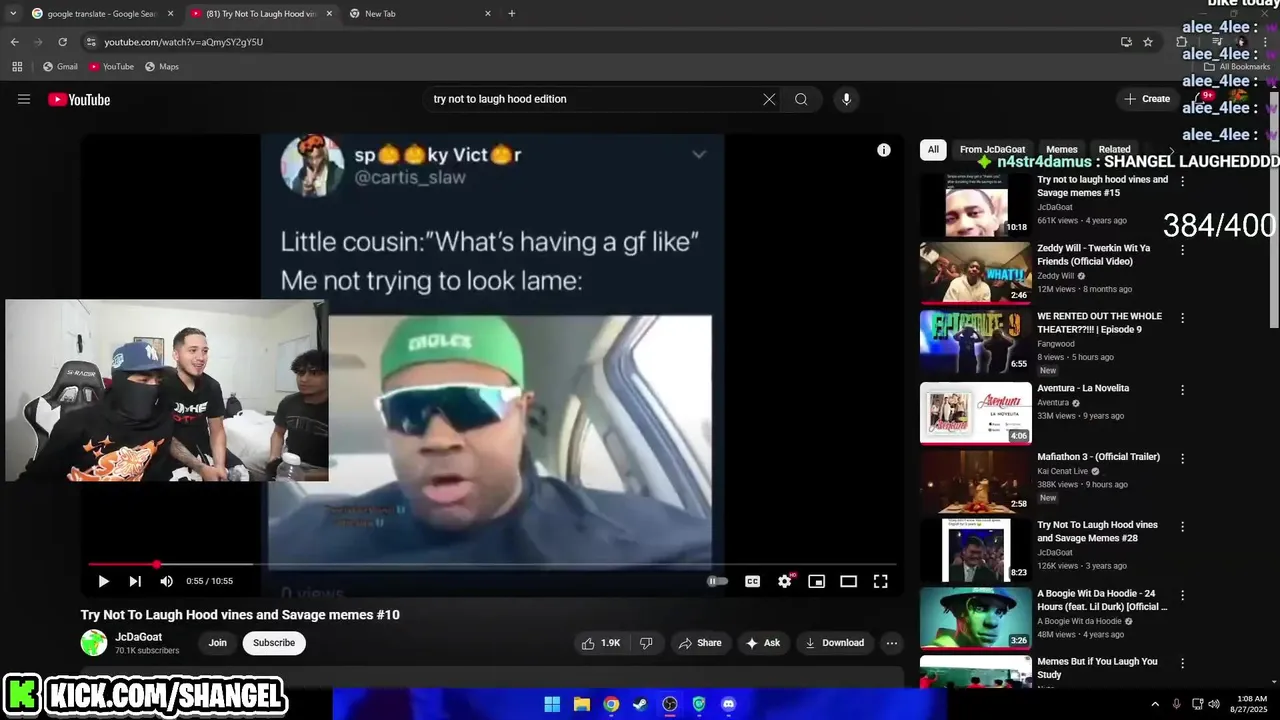
Task: Subscribe to JcDaGoat
Action: 274,643
